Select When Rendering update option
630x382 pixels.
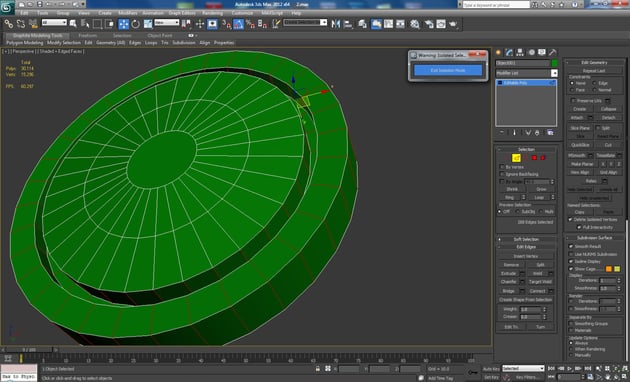[x=571, y=349]
